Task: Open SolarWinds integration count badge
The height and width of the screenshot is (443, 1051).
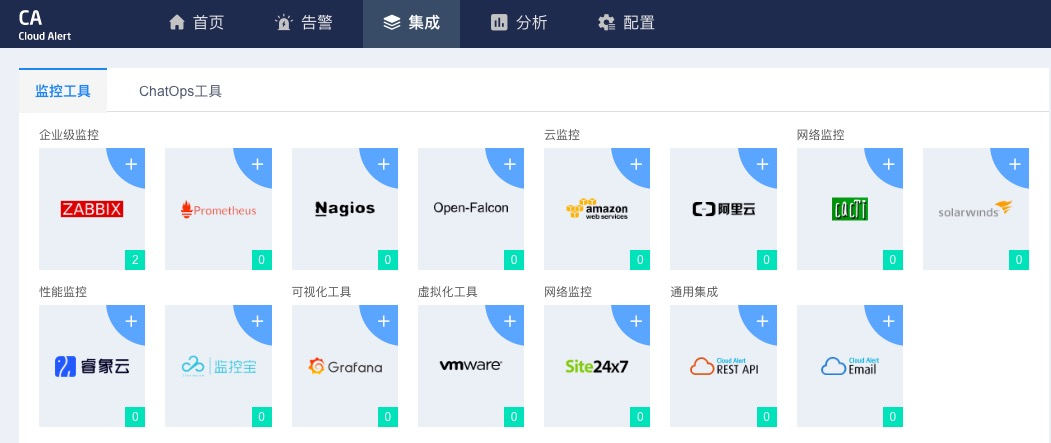Action: click(1019, 259)
